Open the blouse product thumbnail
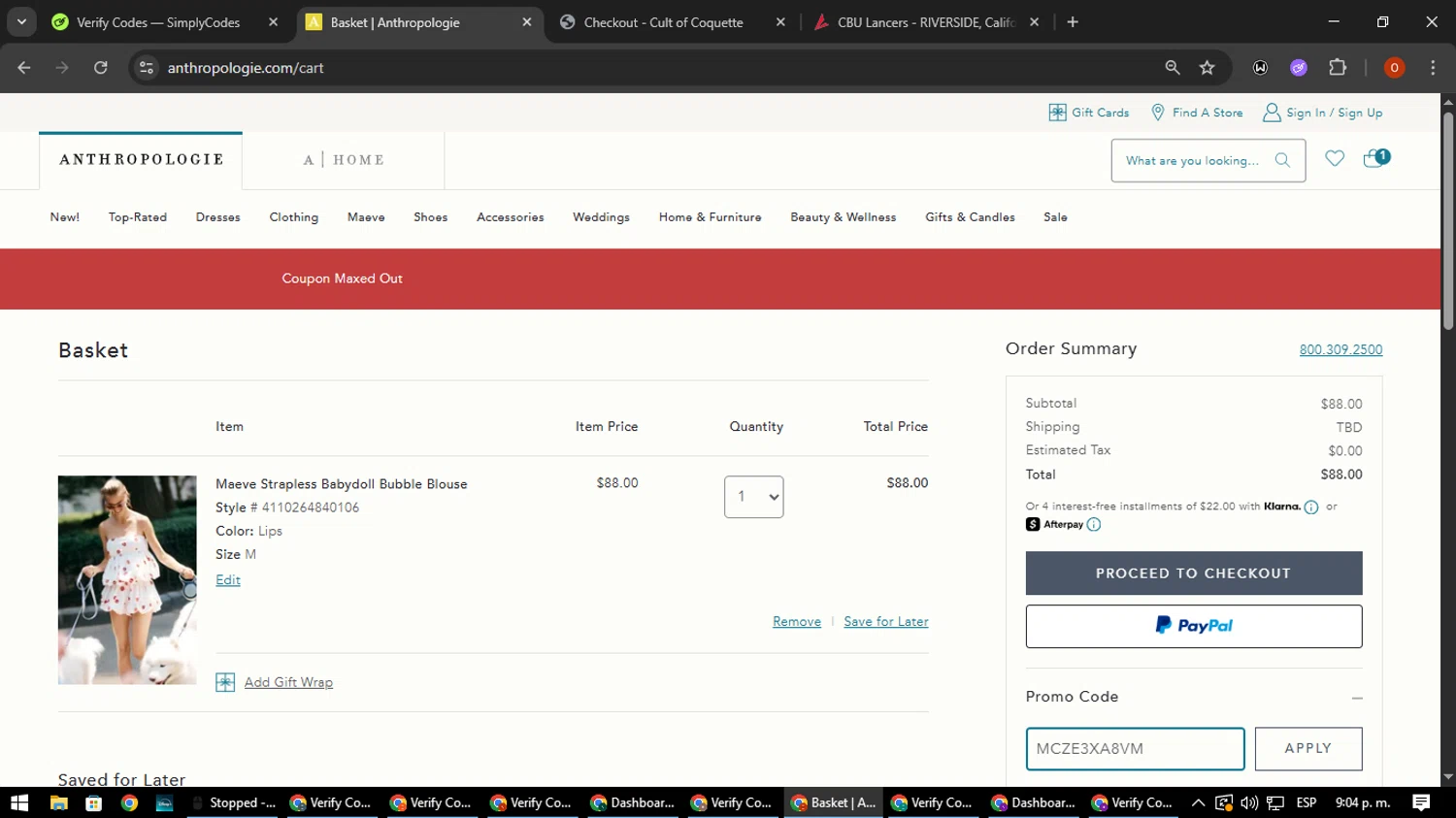This screenshot has width=1456, height=818. click(127, 580)
